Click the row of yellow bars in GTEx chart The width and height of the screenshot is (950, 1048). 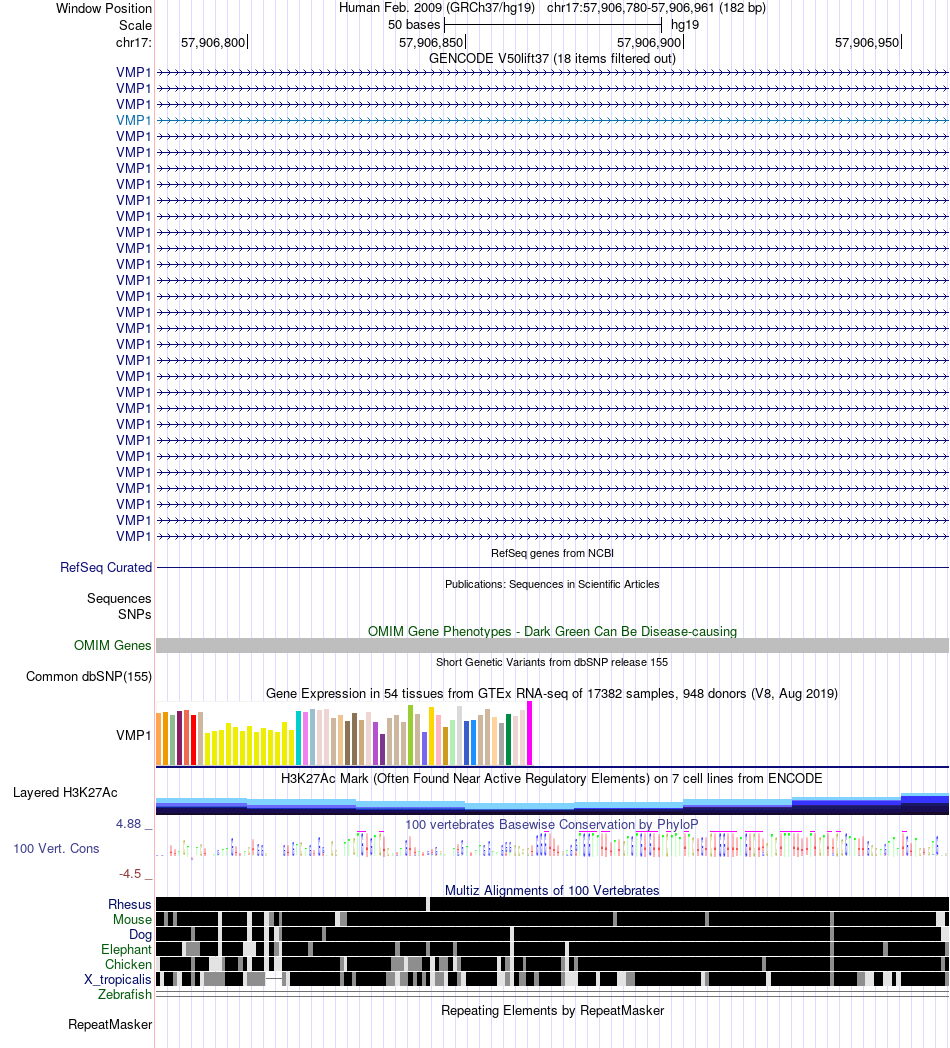coord(250,745)
